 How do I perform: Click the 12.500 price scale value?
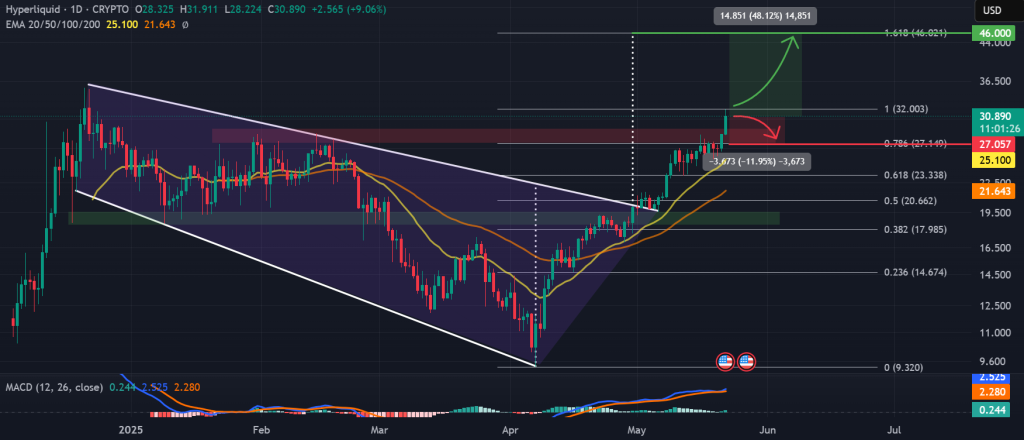(993, 306)
